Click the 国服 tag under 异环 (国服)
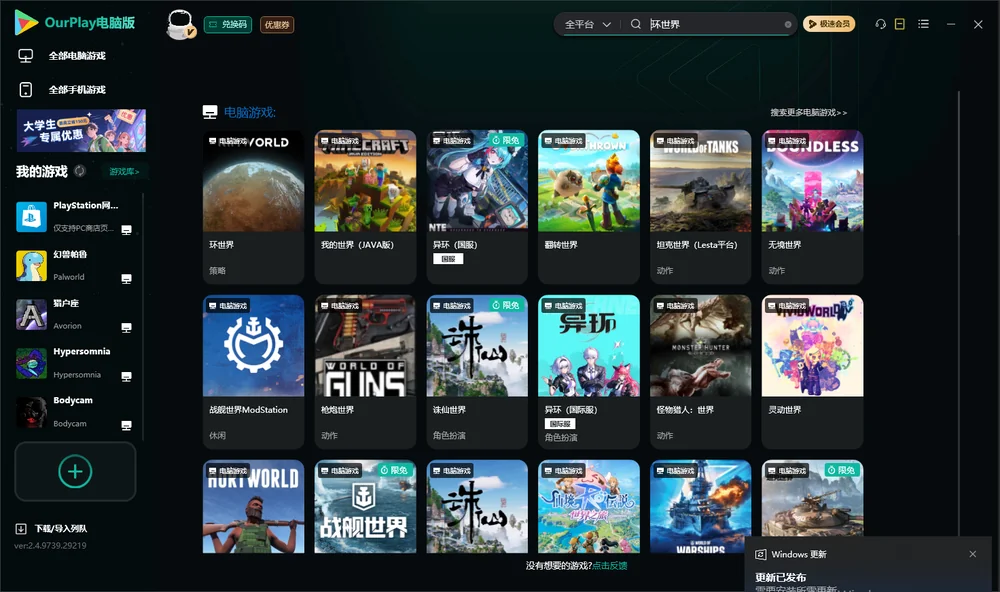 [448, 259]
